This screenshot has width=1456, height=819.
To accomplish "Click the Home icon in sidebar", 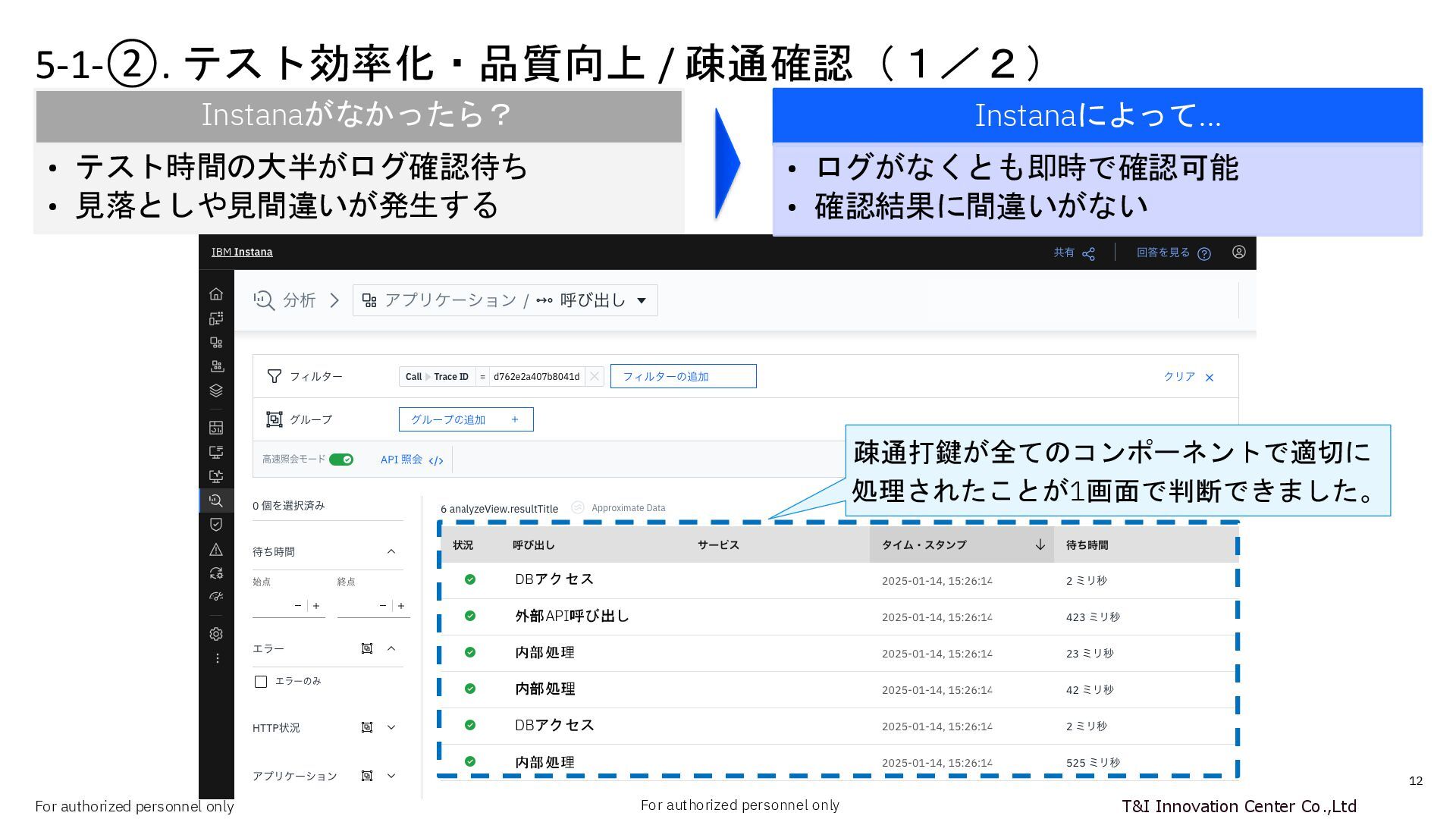I will pyautogui.click(x=216, y=294).
